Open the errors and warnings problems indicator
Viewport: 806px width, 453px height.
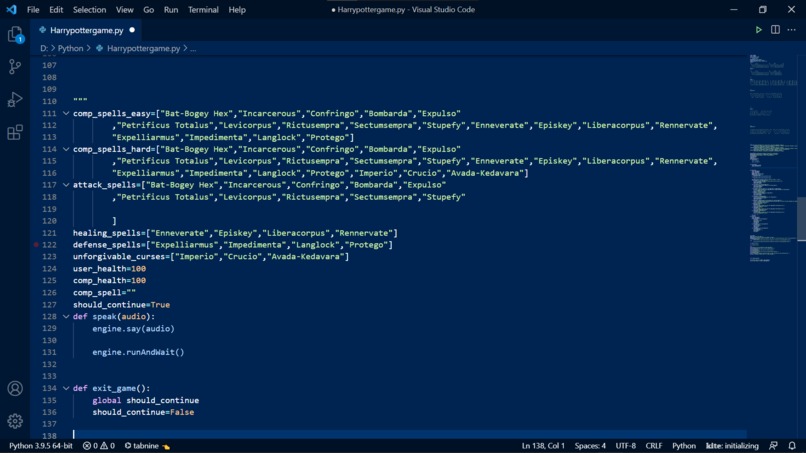99,446
